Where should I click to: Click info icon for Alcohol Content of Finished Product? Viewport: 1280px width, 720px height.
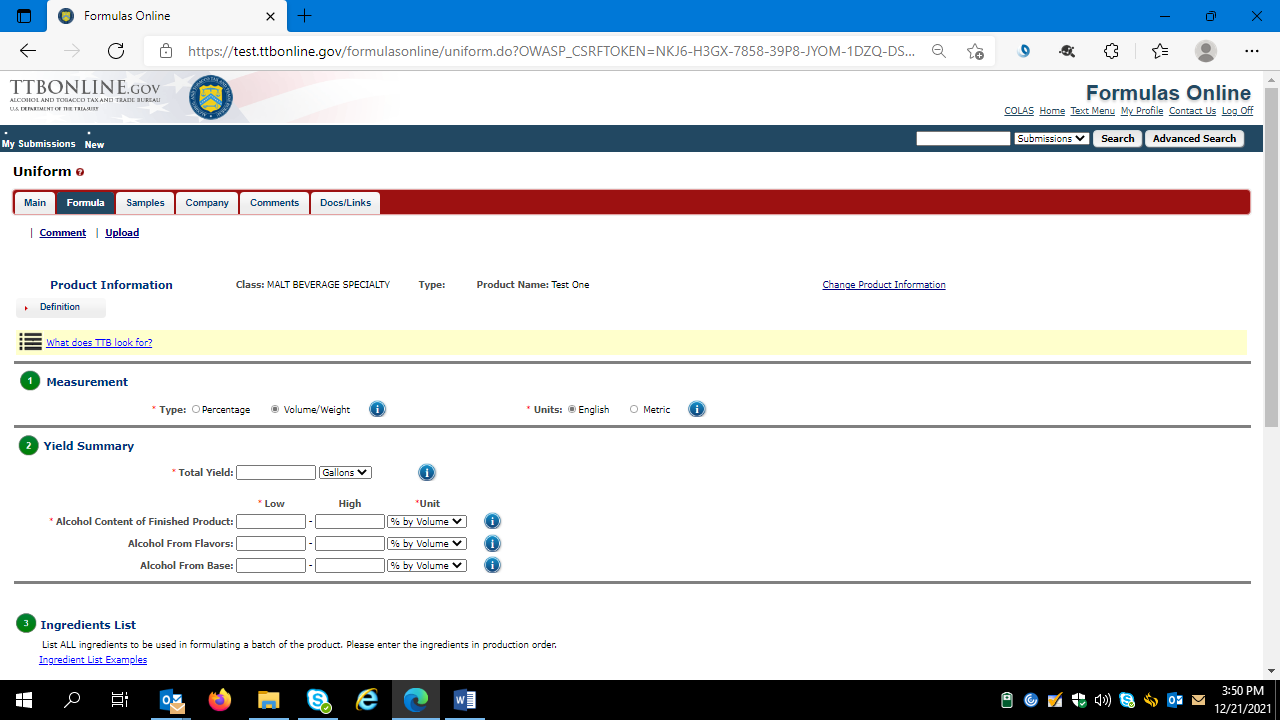492,521
